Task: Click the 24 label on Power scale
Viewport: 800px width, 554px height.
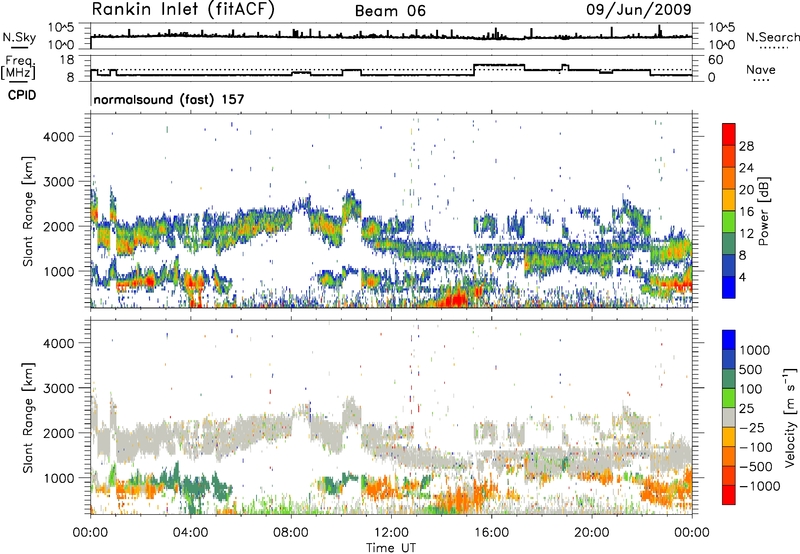Action: click(746, 168)
